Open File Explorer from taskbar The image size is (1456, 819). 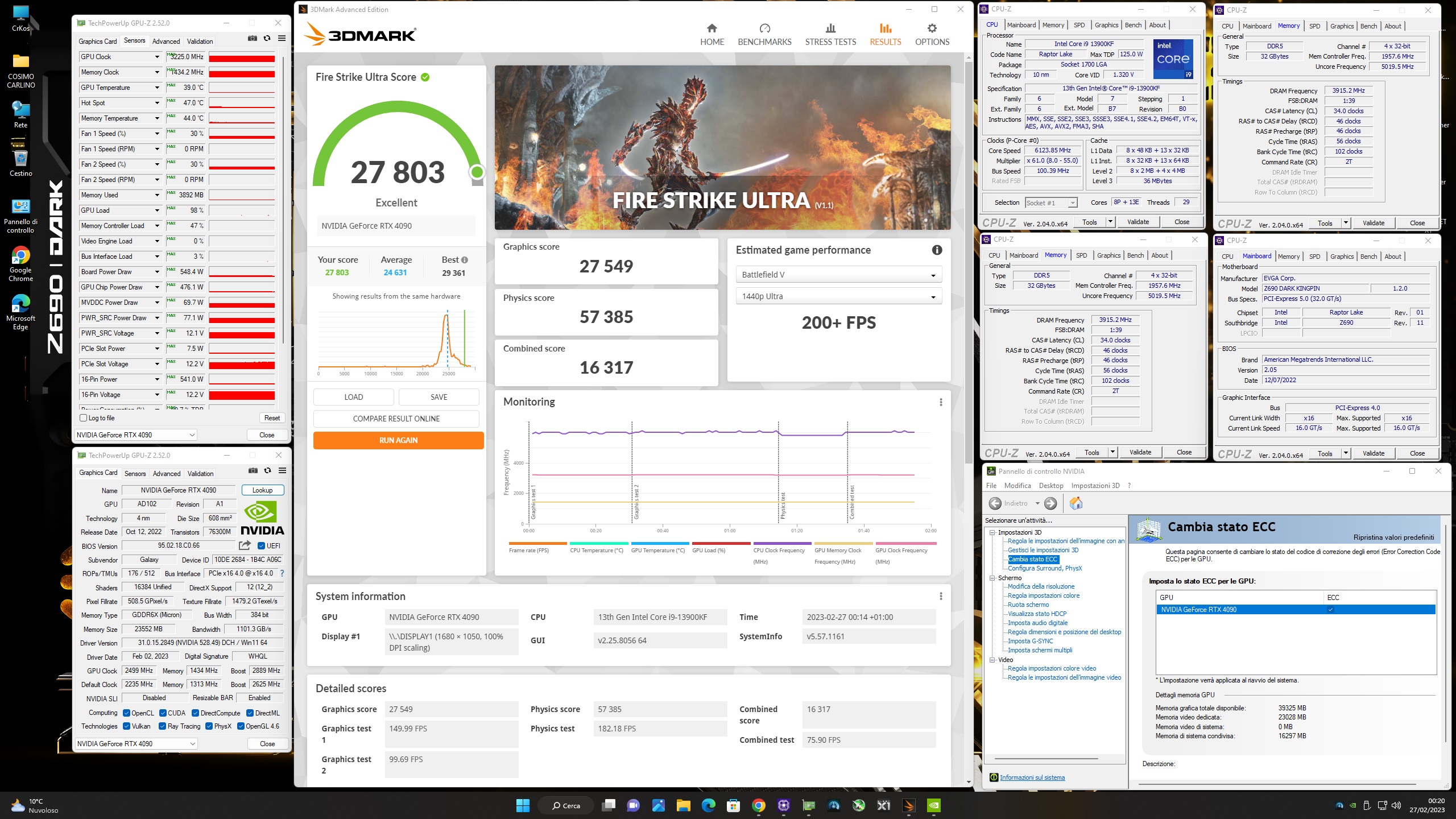coord(683,805)
